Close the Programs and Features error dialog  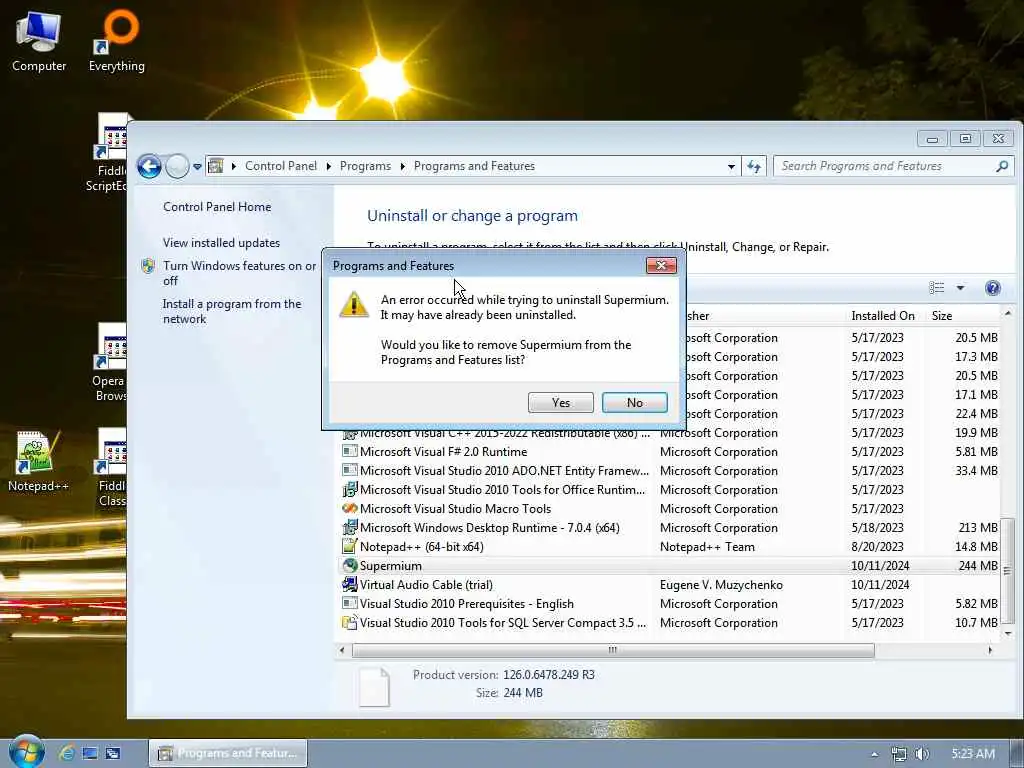[661, 265]
